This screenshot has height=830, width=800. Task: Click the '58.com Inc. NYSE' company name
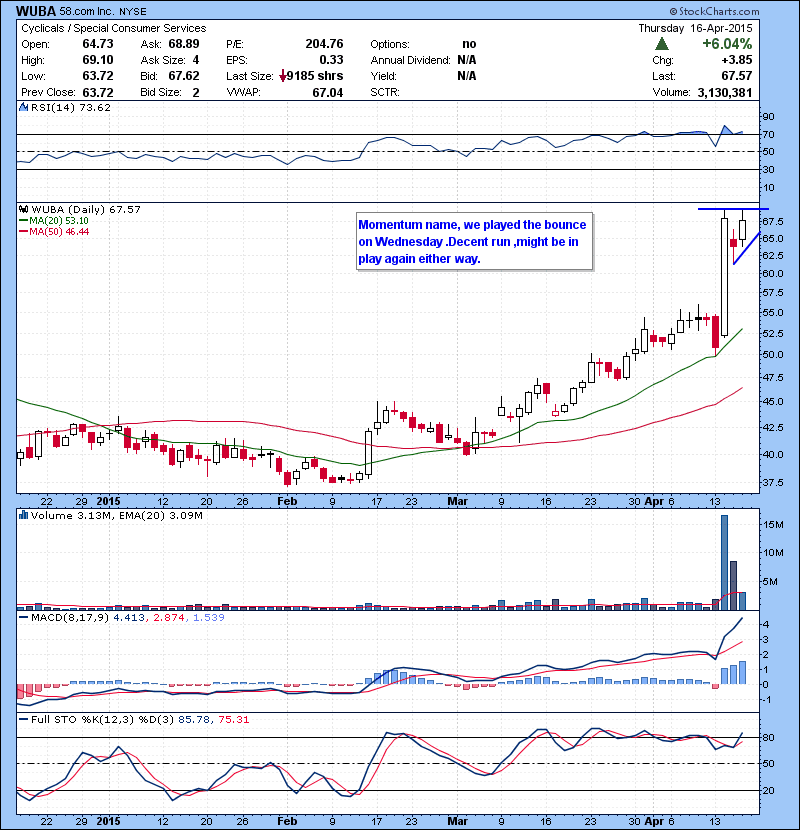103,11
